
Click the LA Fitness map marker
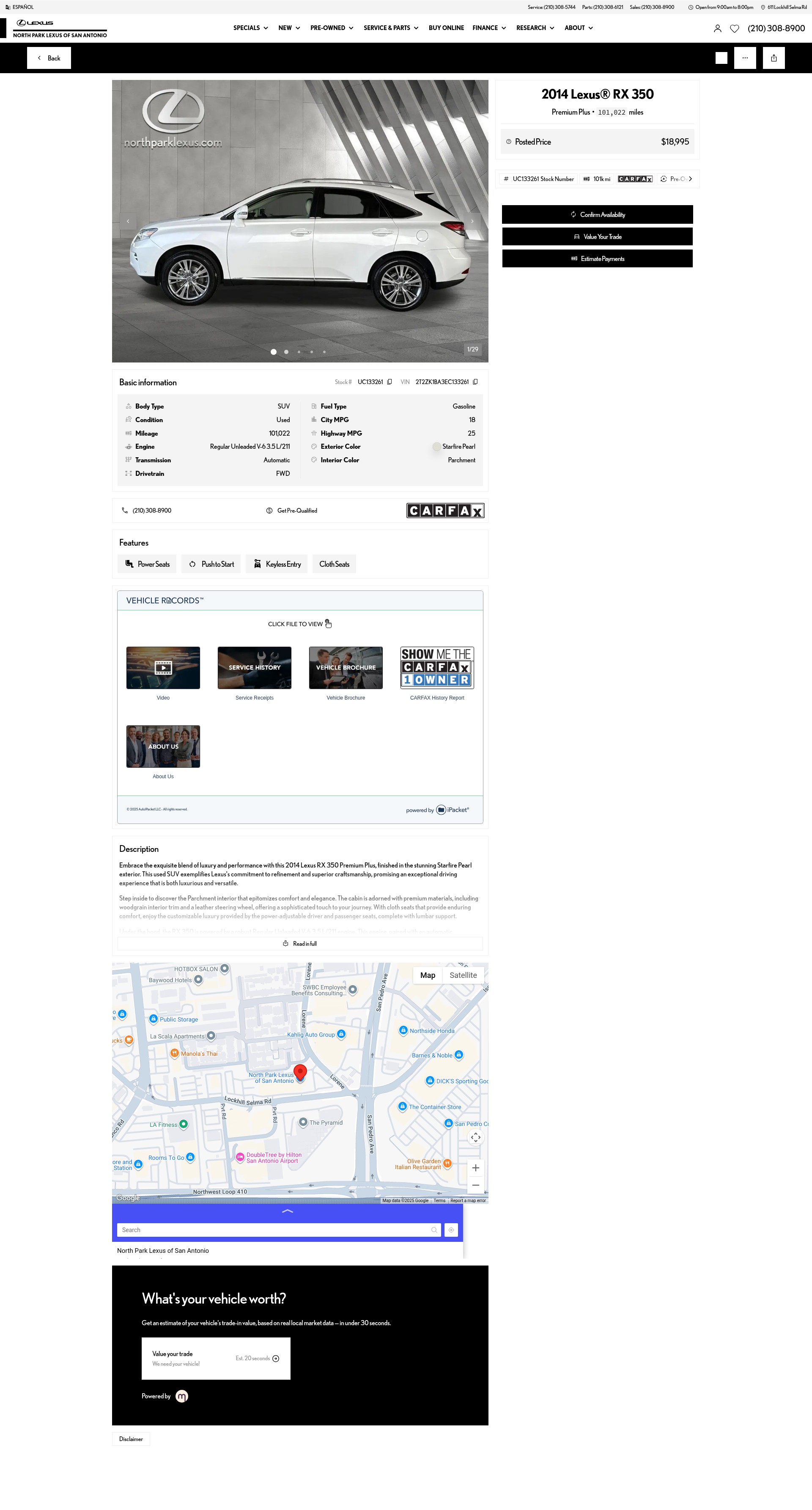(x=184, y=1124)
